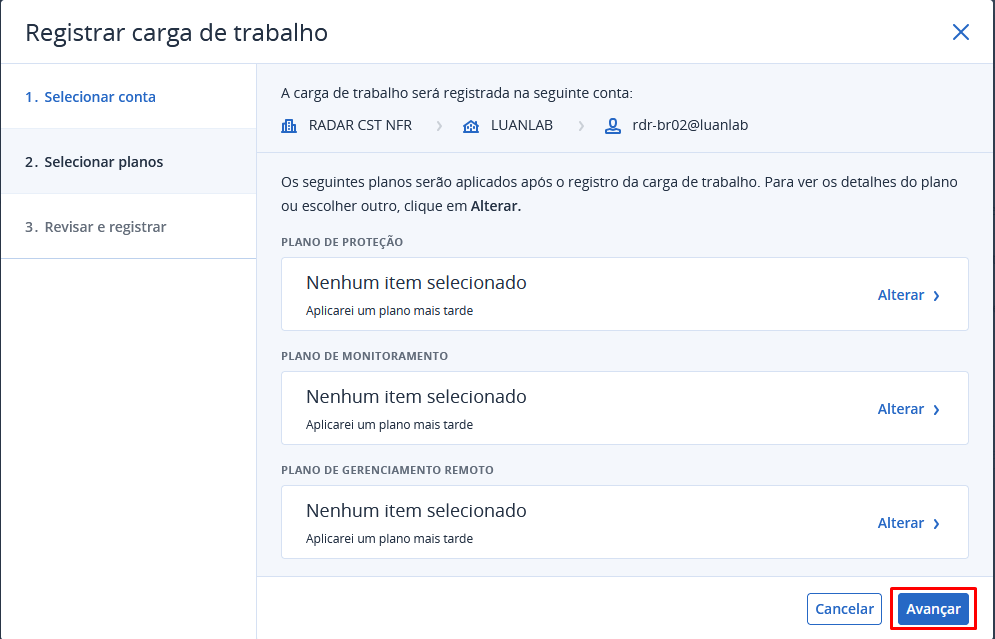Image resolution: width=995 pixels, height=639 pixels.
Task: Click the RADAR CST NFR building icon
Action: (x=290, y=126)
